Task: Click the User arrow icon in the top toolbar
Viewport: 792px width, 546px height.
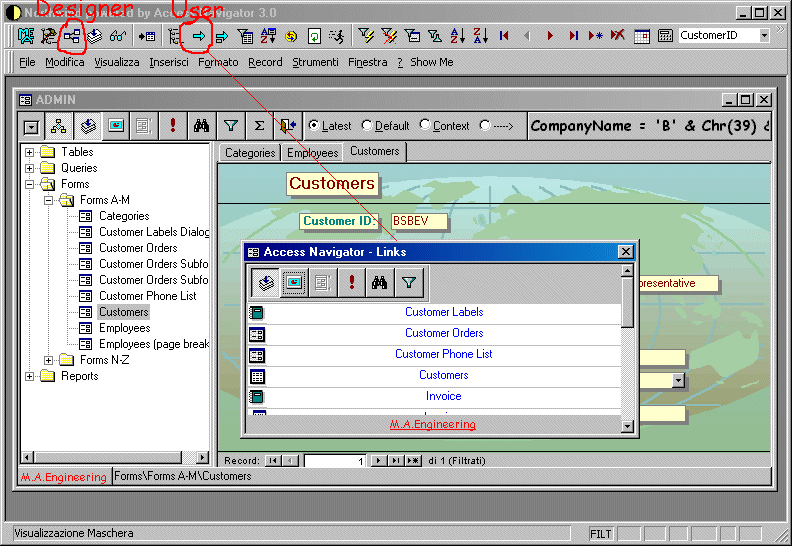Action: (x=199, y=36)
